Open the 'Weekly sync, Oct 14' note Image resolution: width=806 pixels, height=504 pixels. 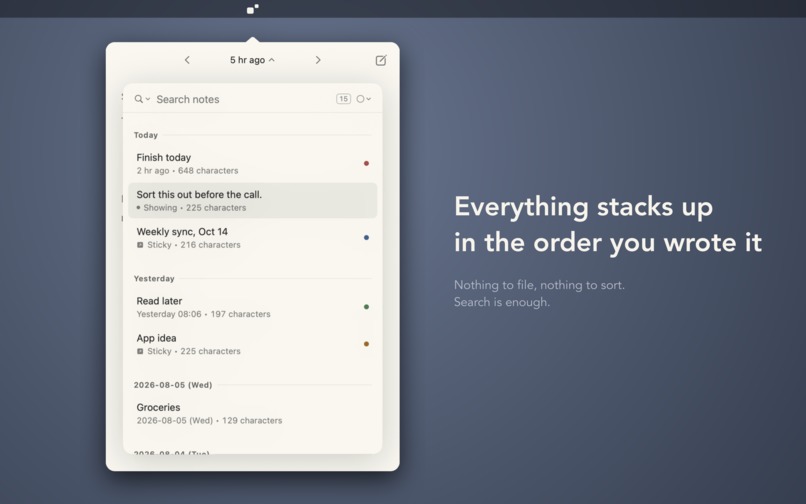pos(252,238)
